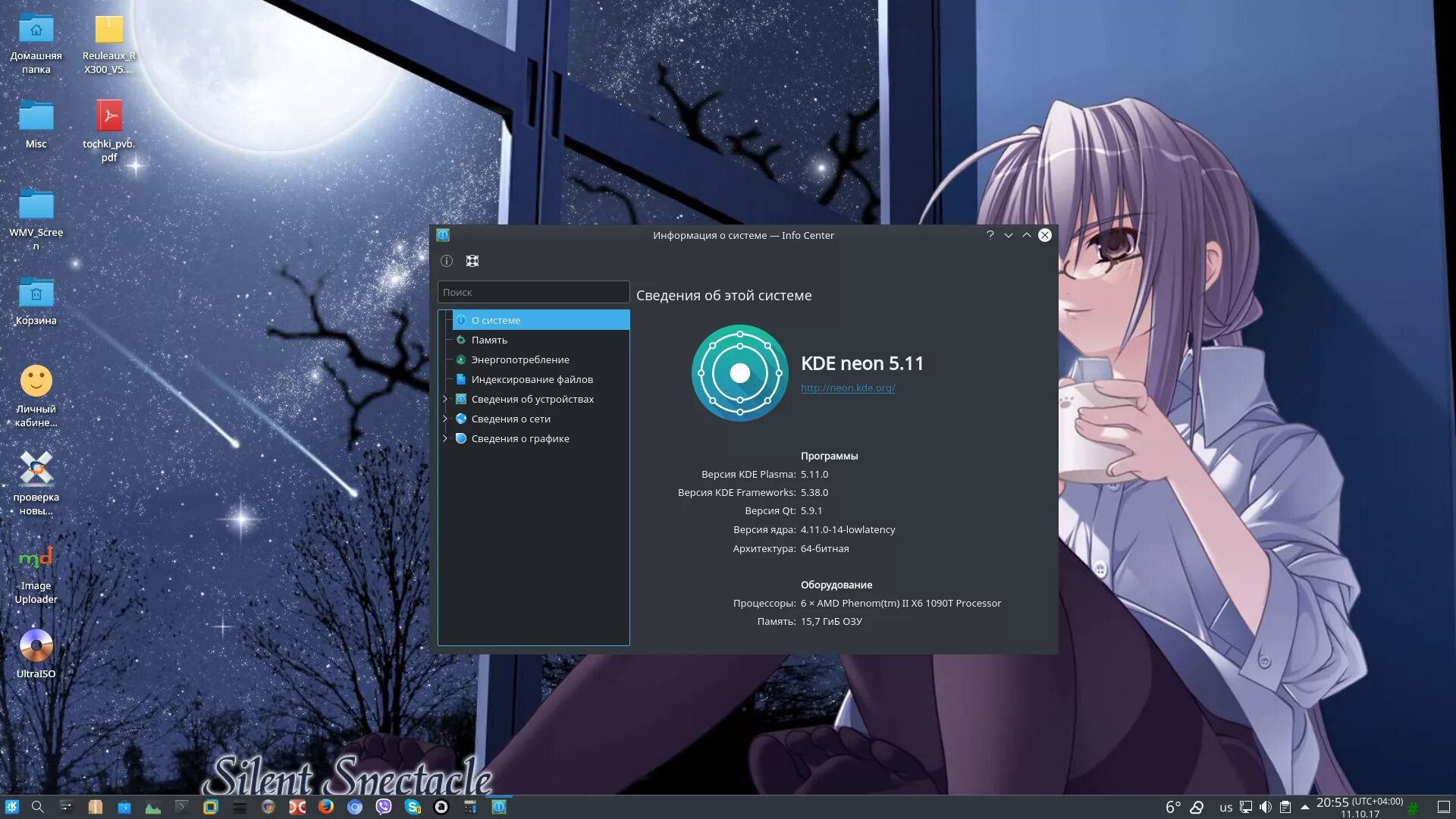Open the yellow square app in taskbar
Screen dimensions: 1456x819
tap(210, 807)
